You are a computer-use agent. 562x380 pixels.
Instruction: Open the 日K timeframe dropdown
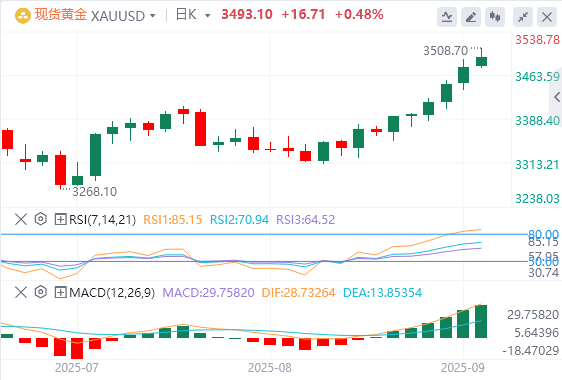[208, 16]
